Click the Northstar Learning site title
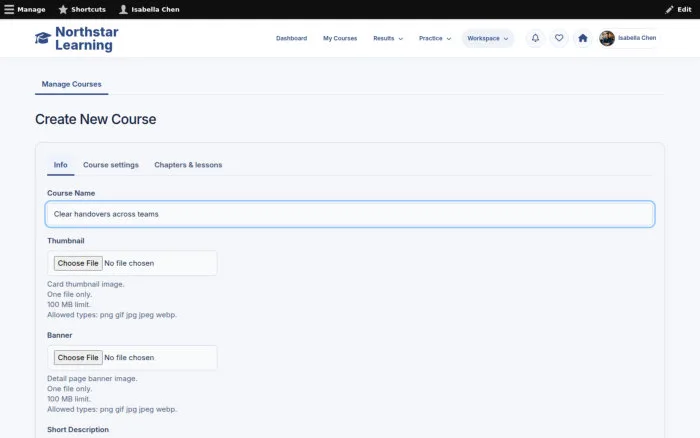Viewport: 700px width, 438px height. pyautogui.click(x=87, y=38)
